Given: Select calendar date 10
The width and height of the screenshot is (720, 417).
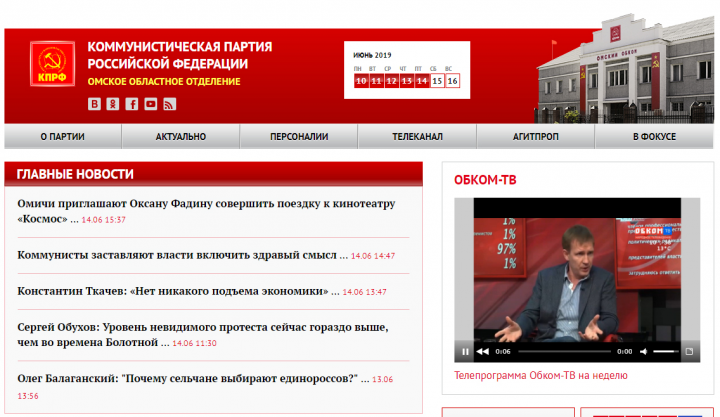Looking at the screenshot, I should [361, 81].
